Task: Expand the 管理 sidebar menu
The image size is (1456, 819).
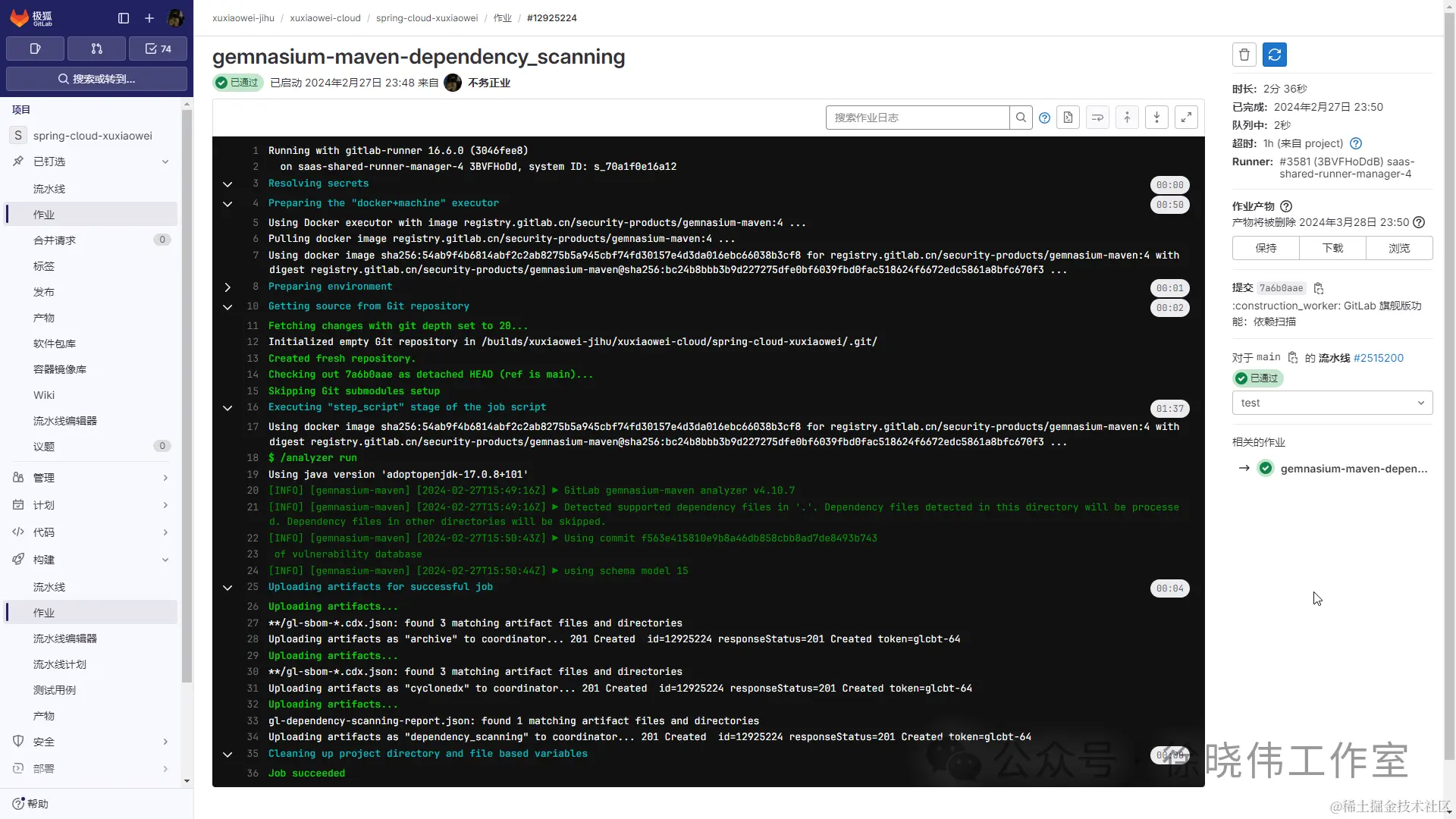Action: pyautogui.click(x=91, y=478)
